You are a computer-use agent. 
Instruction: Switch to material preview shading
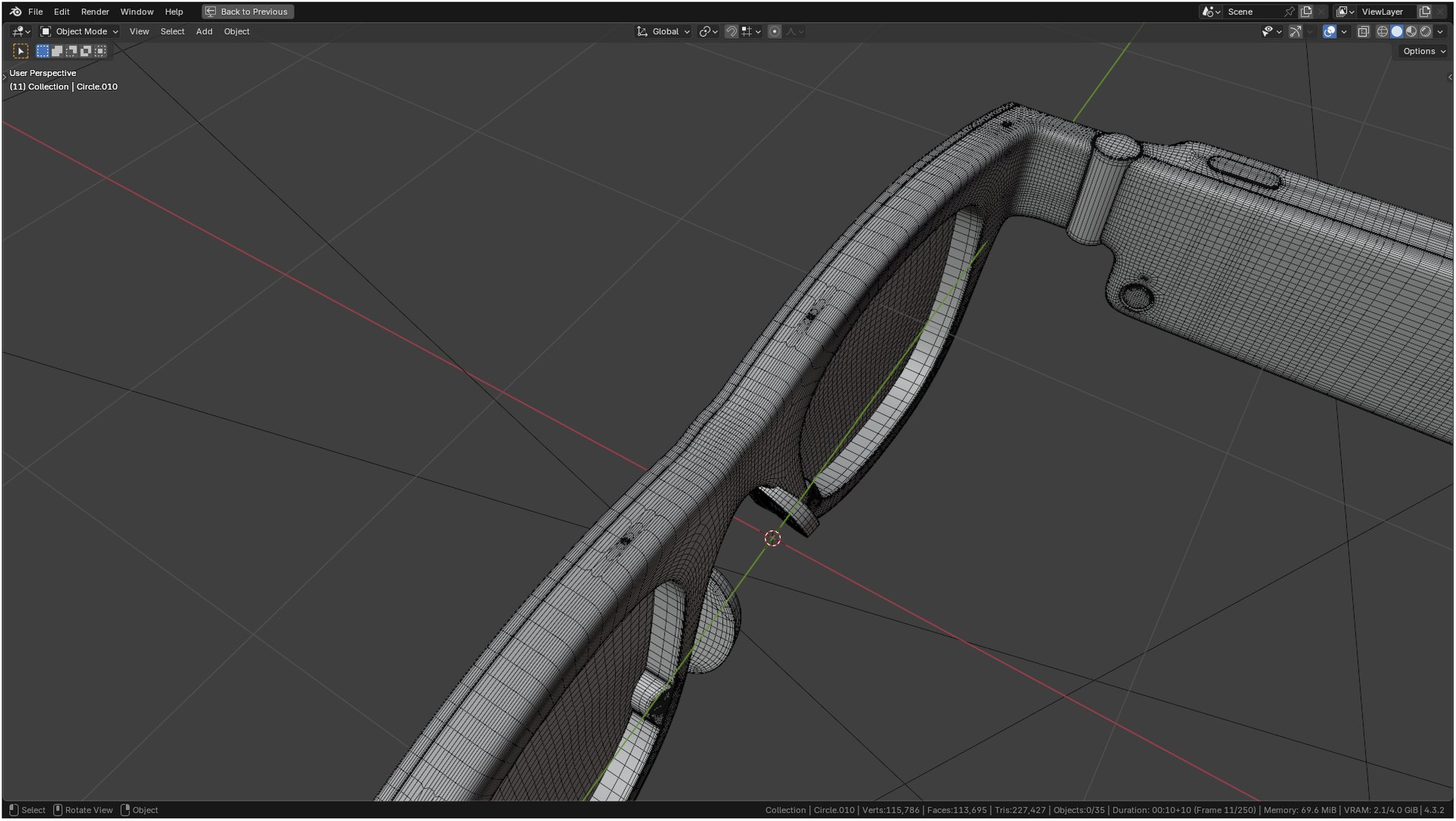(x=1412, y=31)
